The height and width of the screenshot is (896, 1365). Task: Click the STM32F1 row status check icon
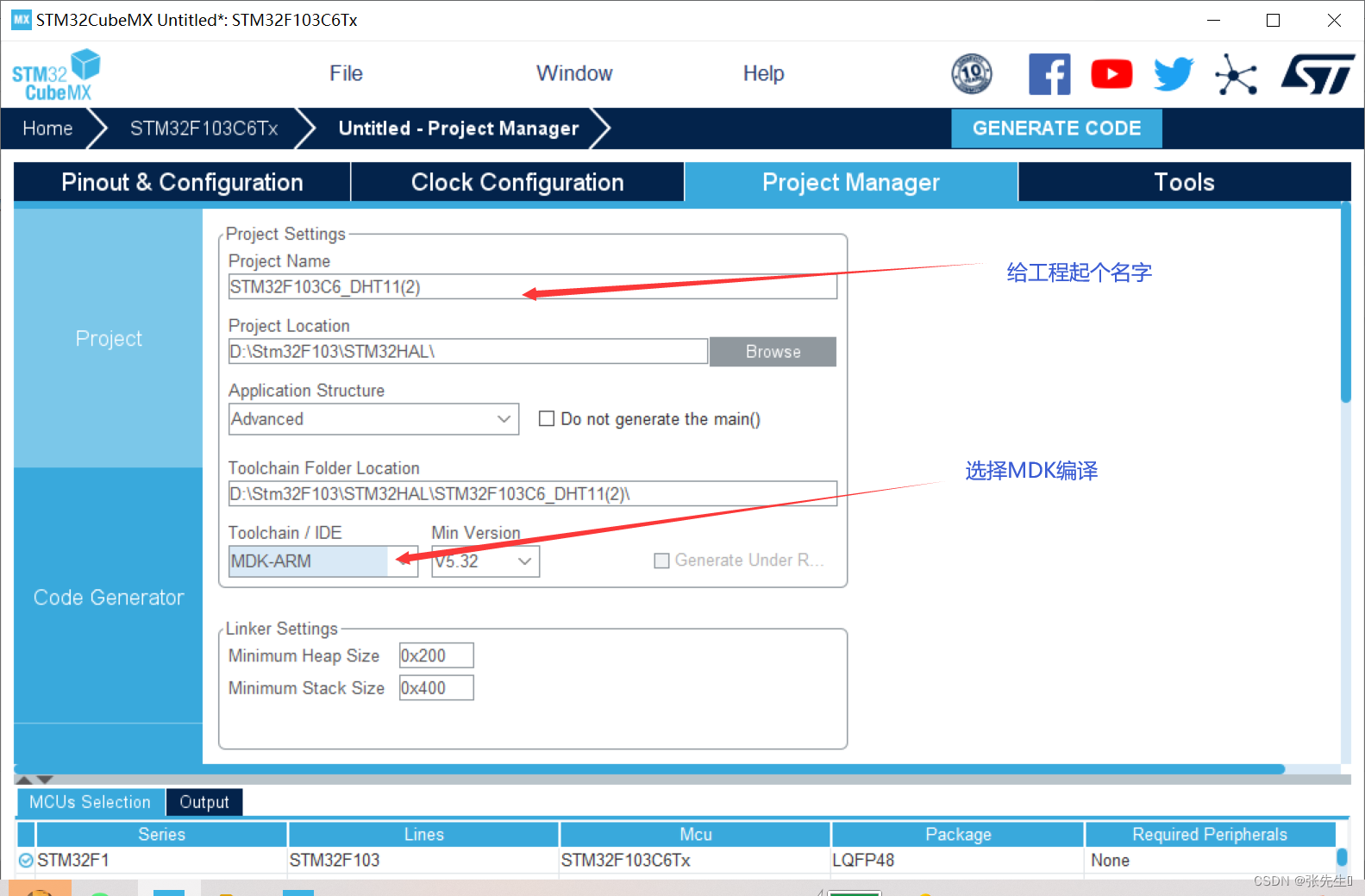pos(26,860)
